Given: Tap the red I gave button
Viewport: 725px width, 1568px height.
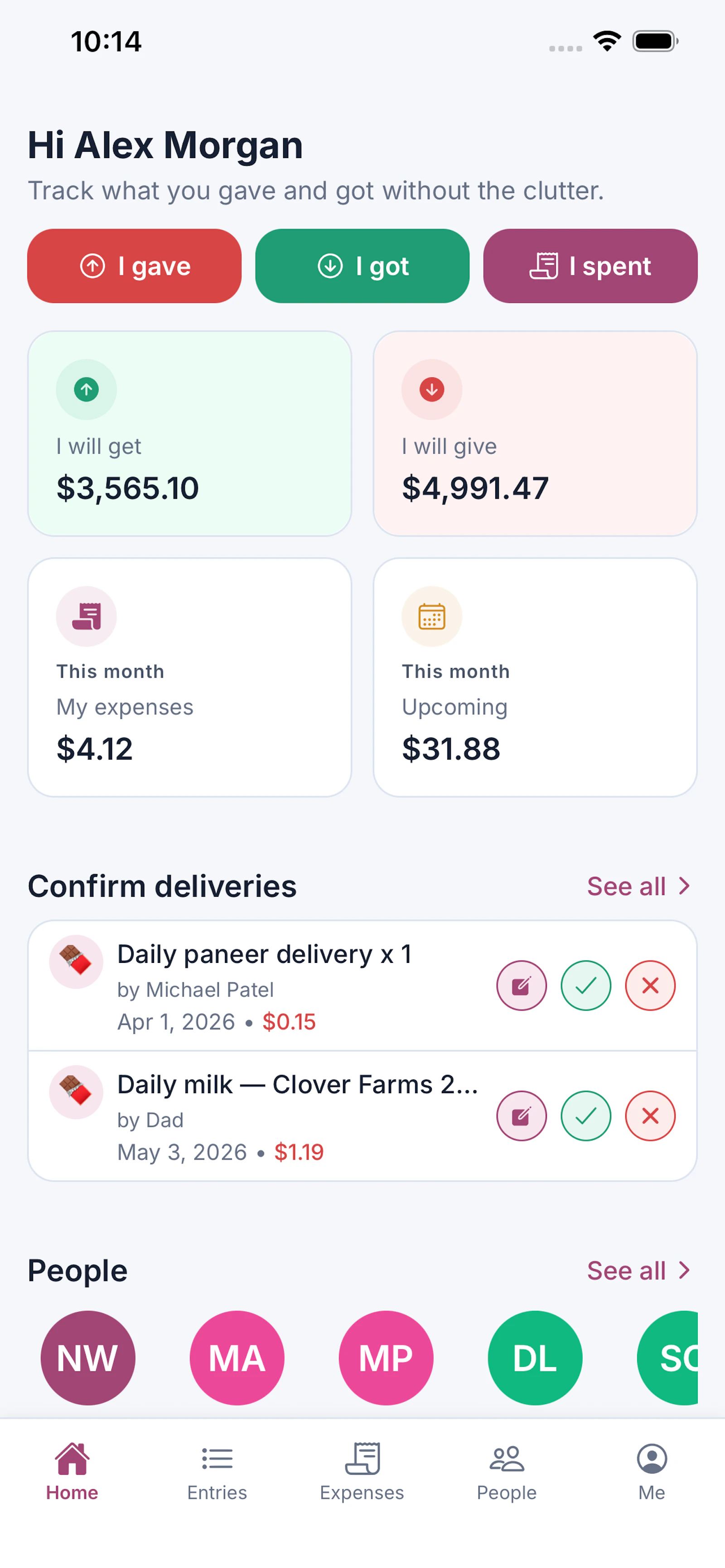Looking at the screenshot, I should click(135, 266).
